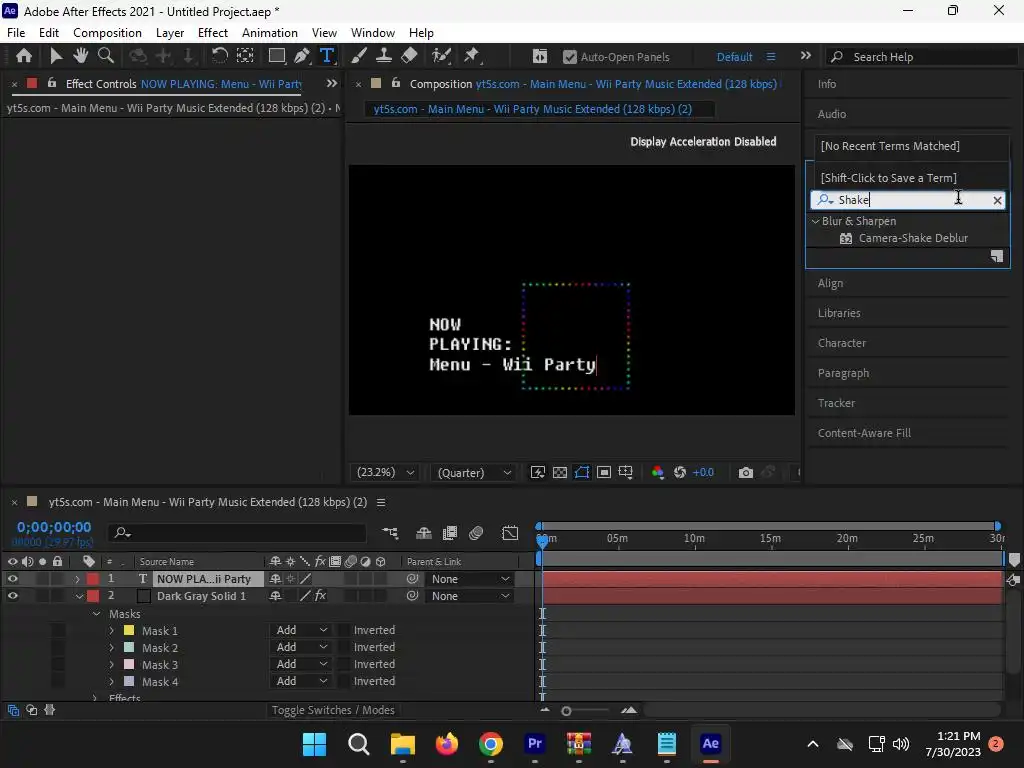Open parent dropdown for Dark Gray Solid
The image size is (1024, 768).
[x=468, y=596]
